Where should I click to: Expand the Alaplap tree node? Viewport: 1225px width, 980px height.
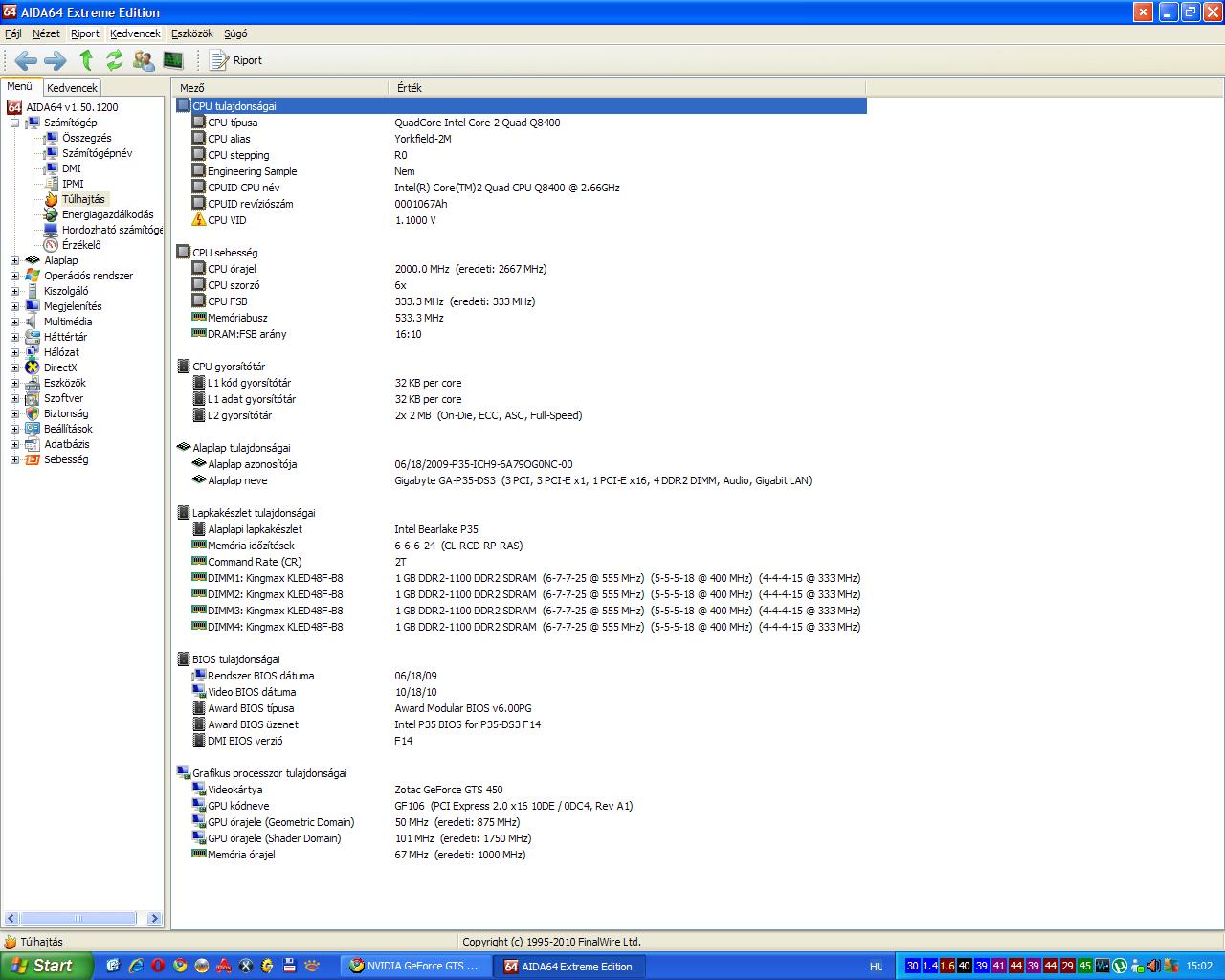pos(14,260)
